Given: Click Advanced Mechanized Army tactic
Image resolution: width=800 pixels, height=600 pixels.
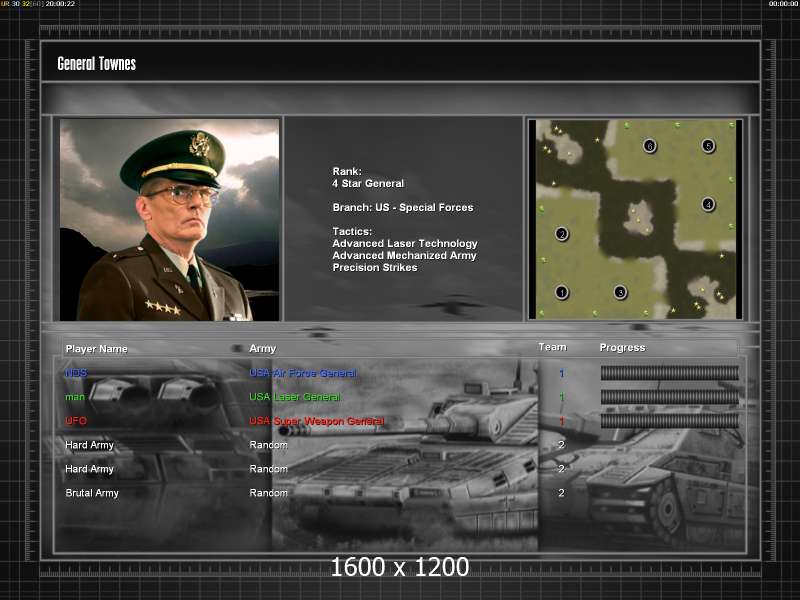Looking at the screenshot, I should (405, 256).
